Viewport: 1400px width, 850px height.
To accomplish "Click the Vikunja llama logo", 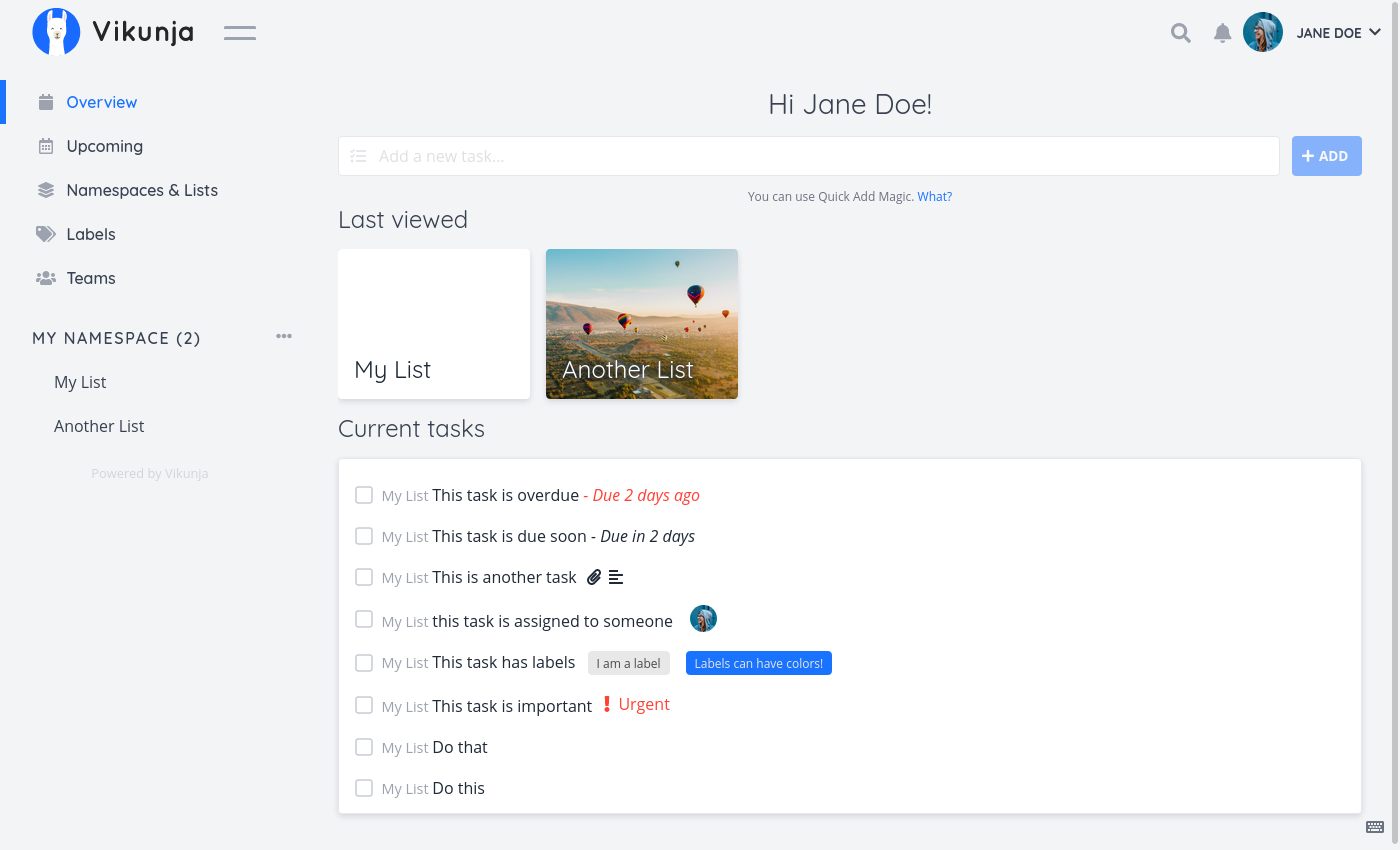I will click(x=56, y=32).
